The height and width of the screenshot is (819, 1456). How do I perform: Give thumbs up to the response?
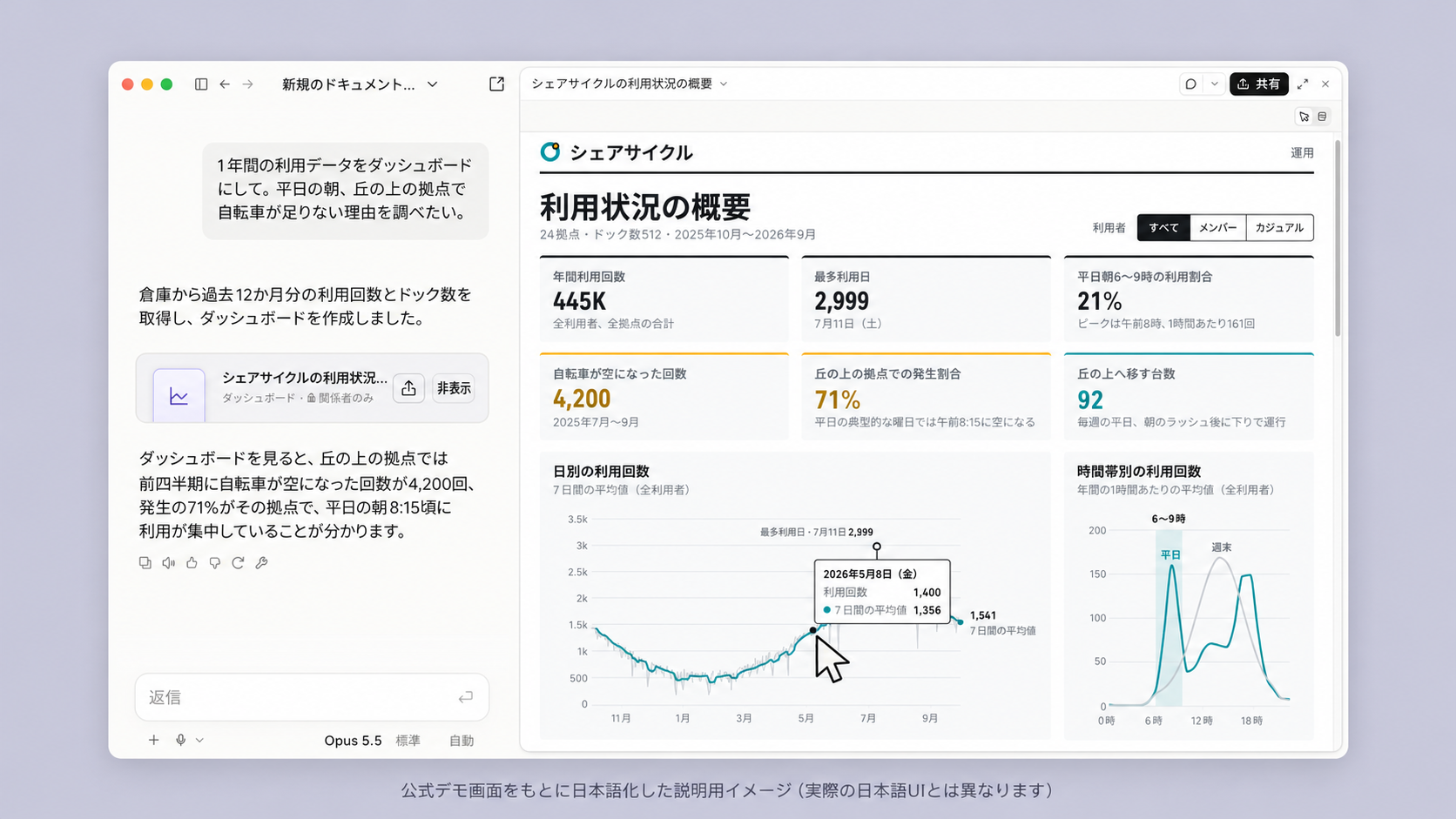192,563
